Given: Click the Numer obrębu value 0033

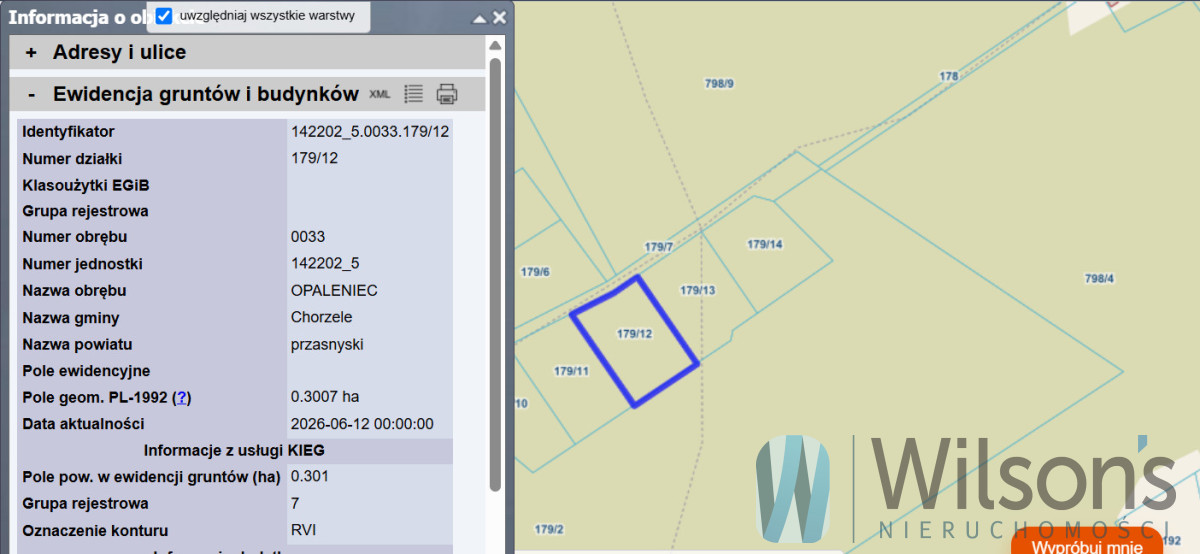Looking at the screenshot, I should tap(308, 237).
